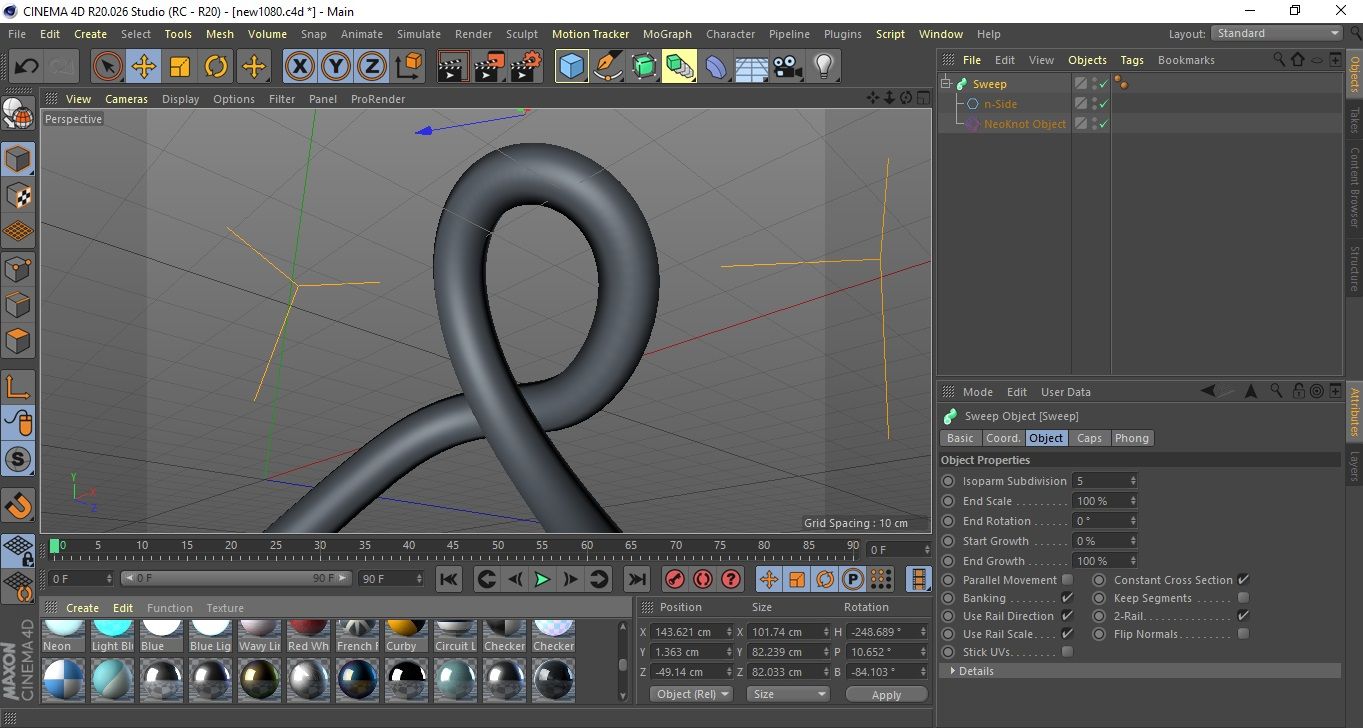Render the active view
The image size is (1363, 728).
[x=453, y=67]
